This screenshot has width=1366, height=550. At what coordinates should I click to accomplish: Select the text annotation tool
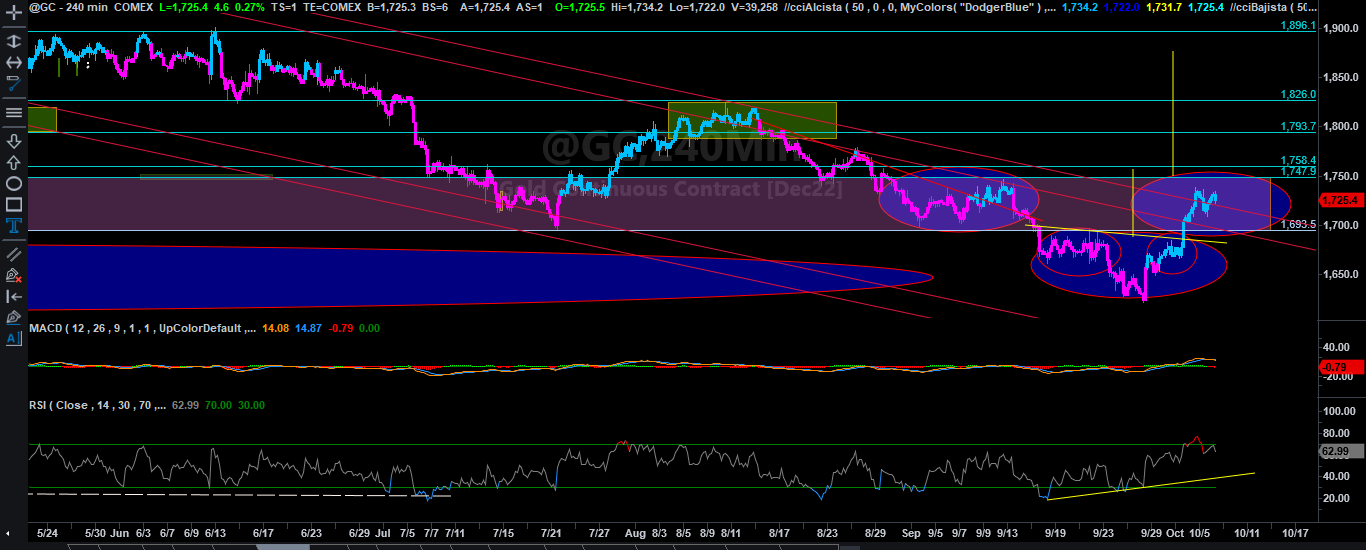tap(13, 227)
